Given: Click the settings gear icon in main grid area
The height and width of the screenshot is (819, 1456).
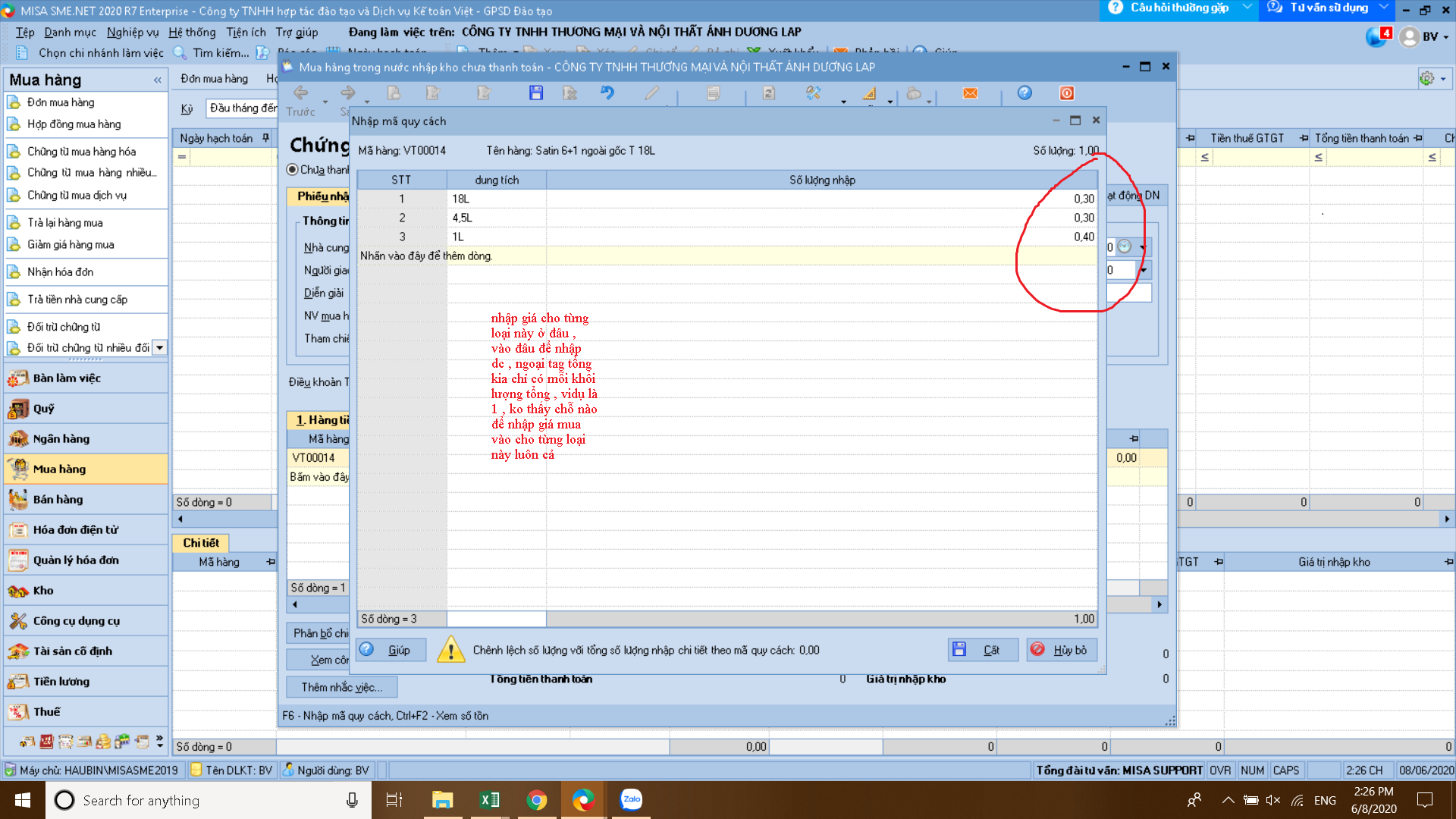Looking at the screenshot, I should [1427, 79].
